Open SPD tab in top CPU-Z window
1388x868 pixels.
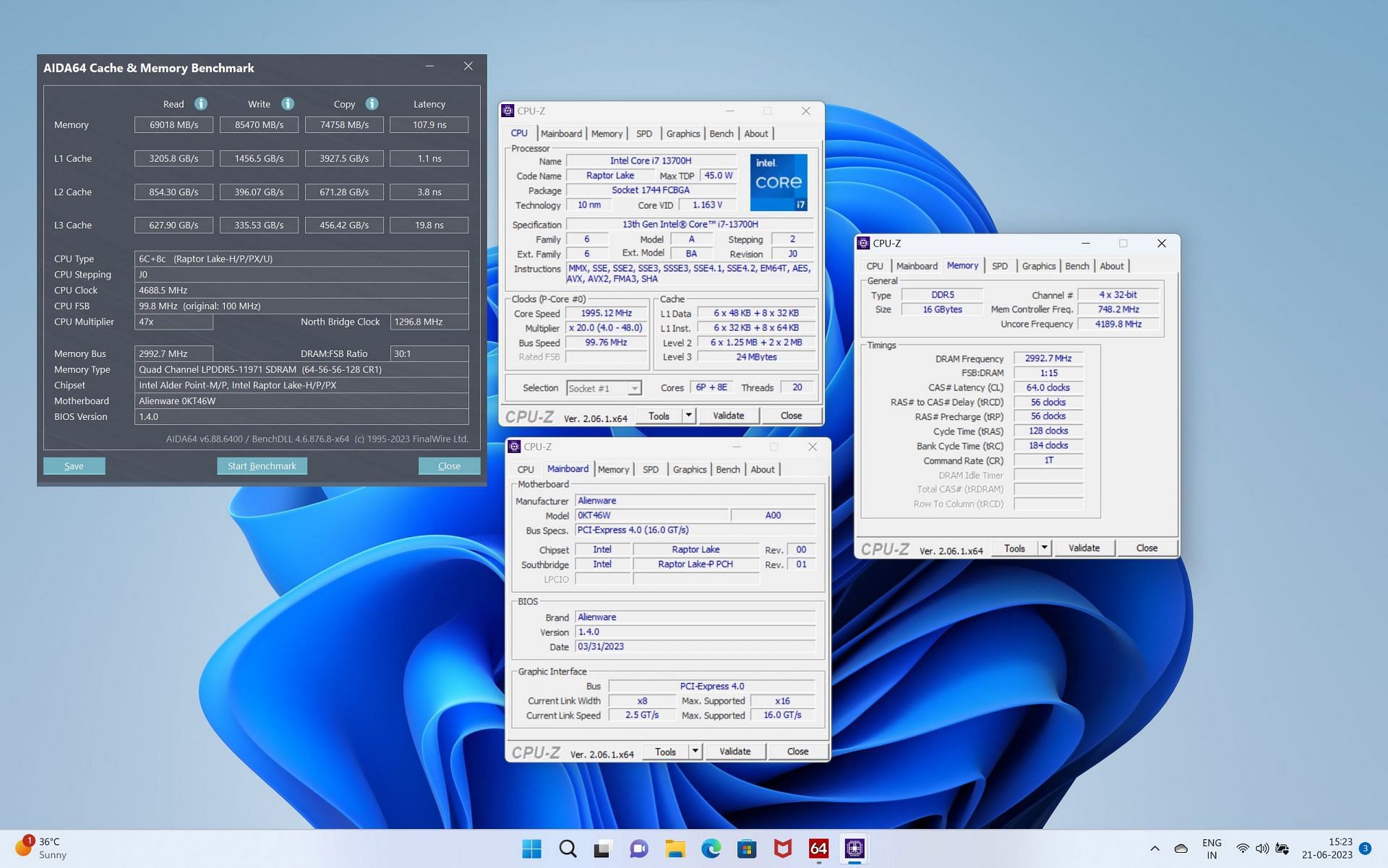(x=644, y=134)
